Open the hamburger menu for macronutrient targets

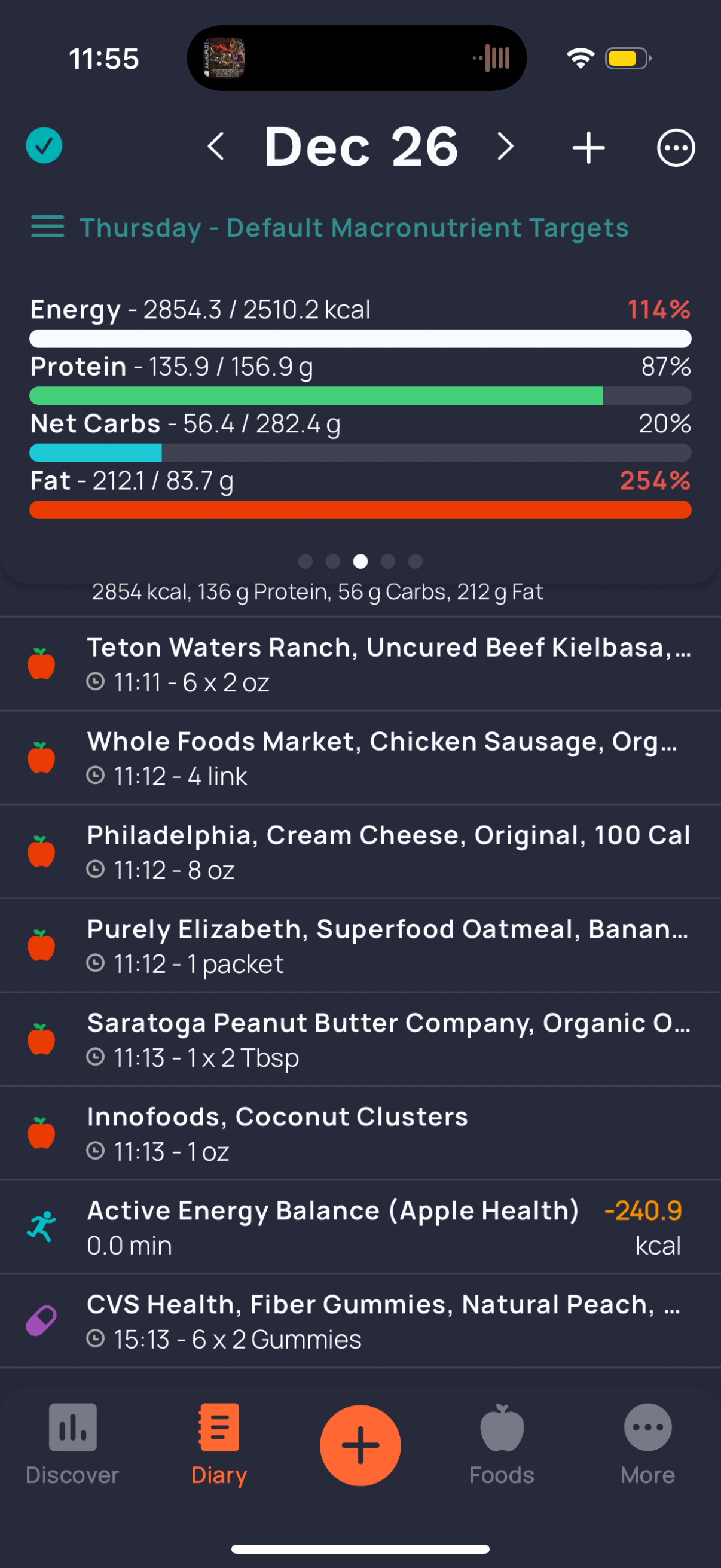(x=47, y=227)
